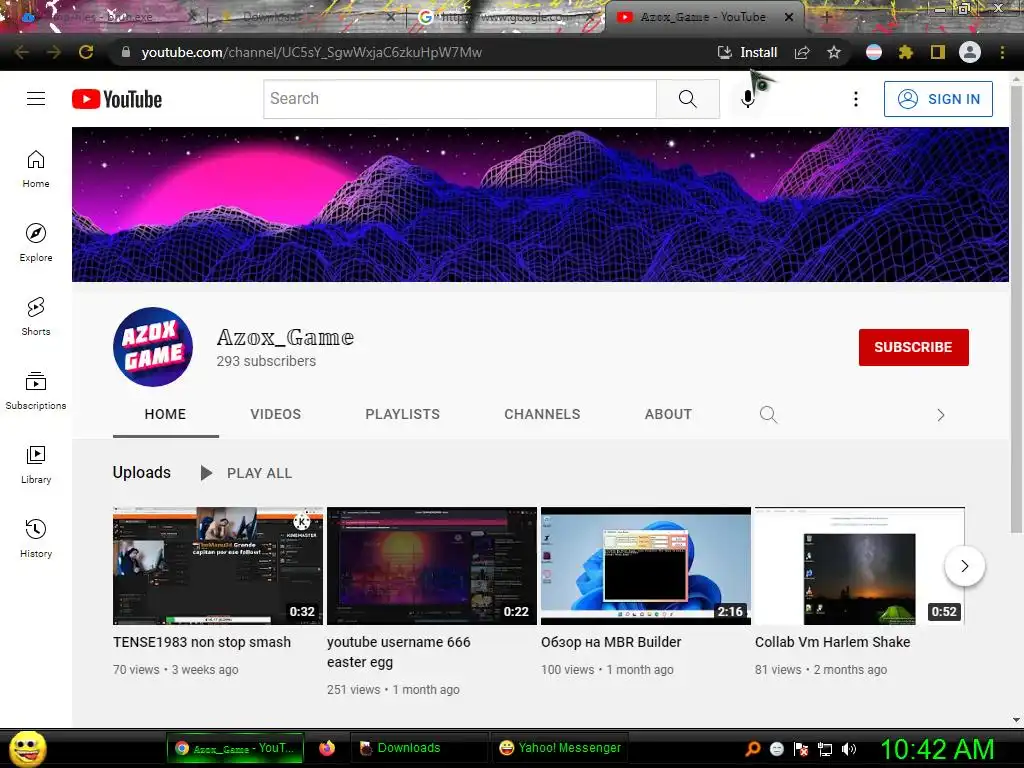This screenshot has height=768, width=1024.
Task: Select the Azox_Game - YouTube browser tab
Action: point(702,17)
